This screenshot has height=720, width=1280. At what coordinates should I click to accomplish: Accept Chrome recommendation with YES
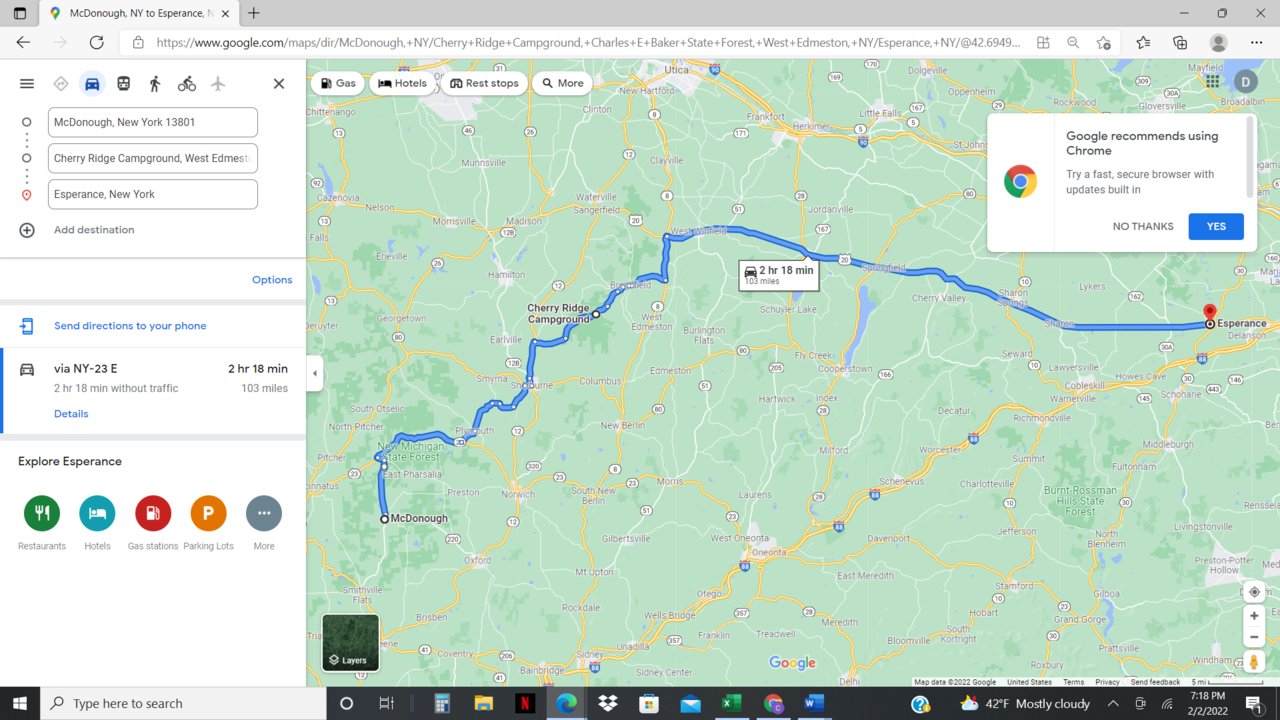[x=1216, y=226]
